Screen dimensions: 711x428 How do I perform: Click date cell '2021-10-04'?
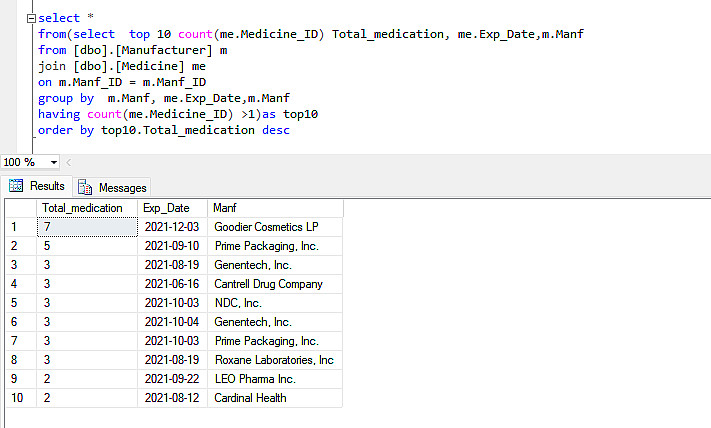[x=172, y=322]
